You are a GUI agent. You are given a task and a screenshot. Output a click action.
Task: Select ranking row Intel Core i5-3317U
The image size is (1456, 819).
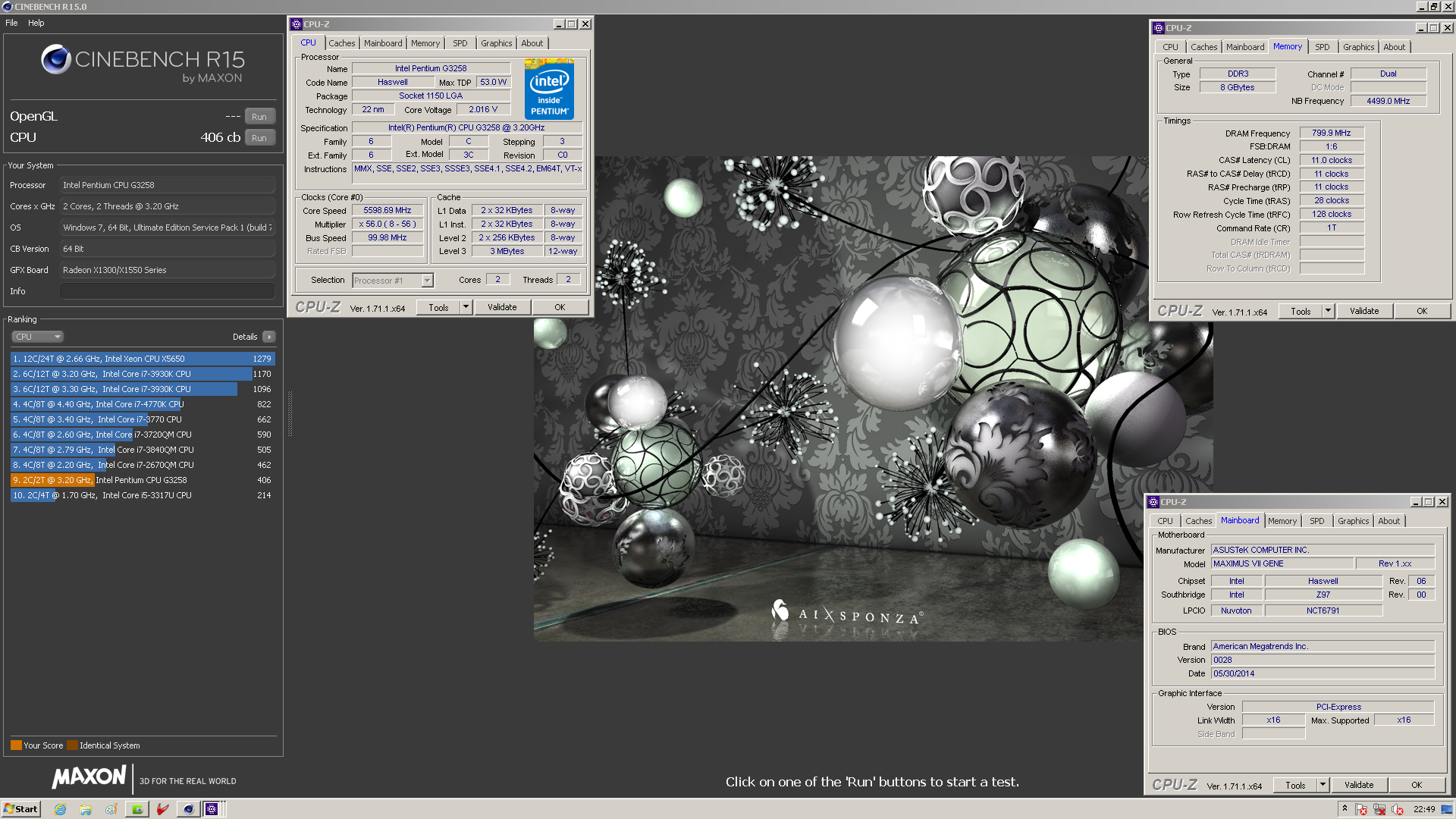pos(143,495)
